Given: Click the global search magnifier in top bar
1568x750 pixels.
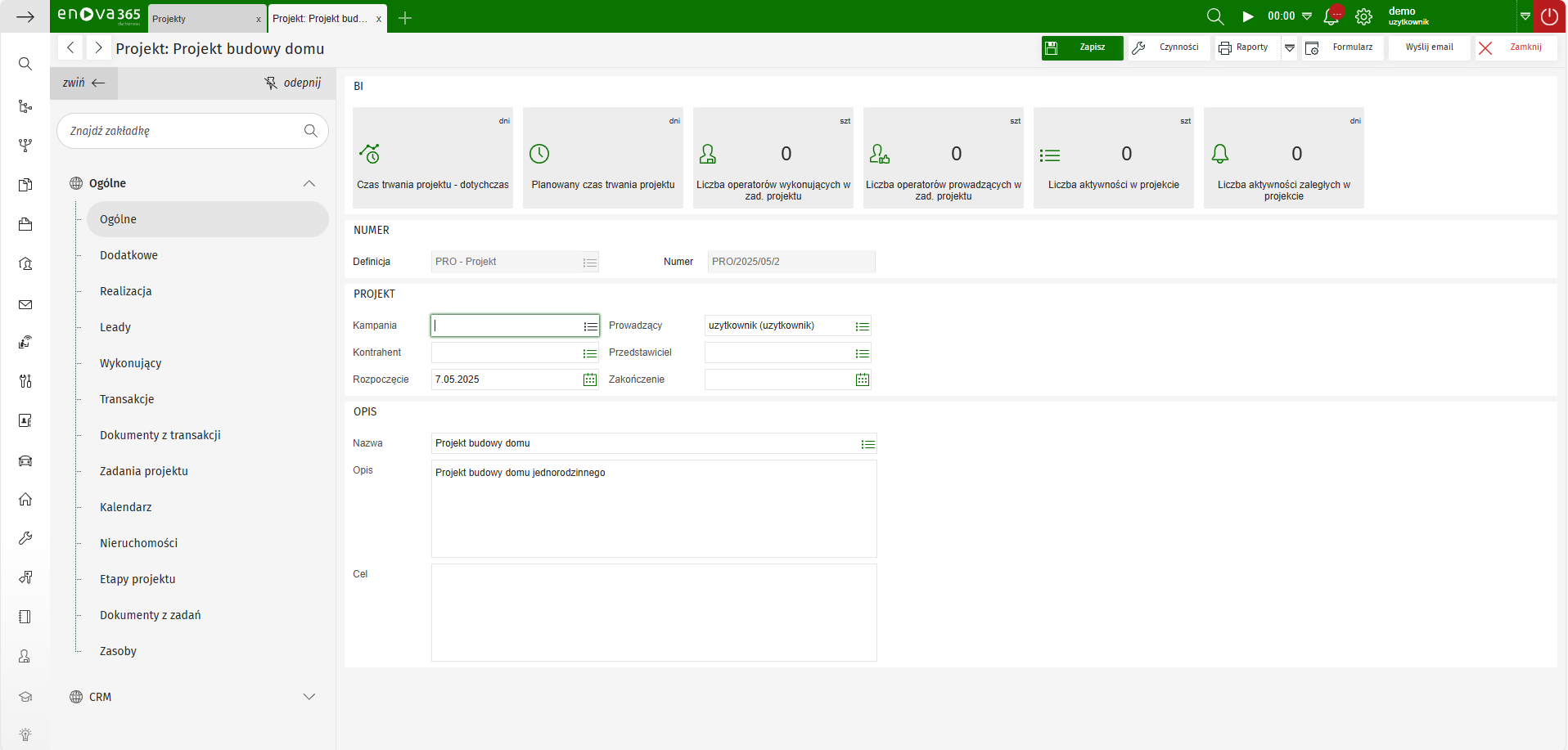Looking at the screenshot, I should 1214,16.
